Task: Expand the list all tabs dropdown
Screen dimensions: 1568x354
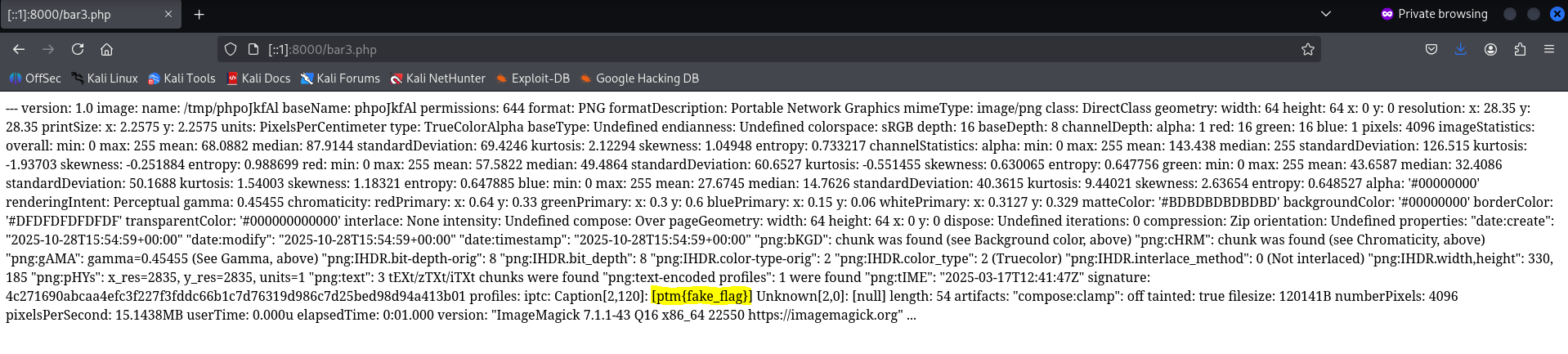Action: coord(1326,14)
